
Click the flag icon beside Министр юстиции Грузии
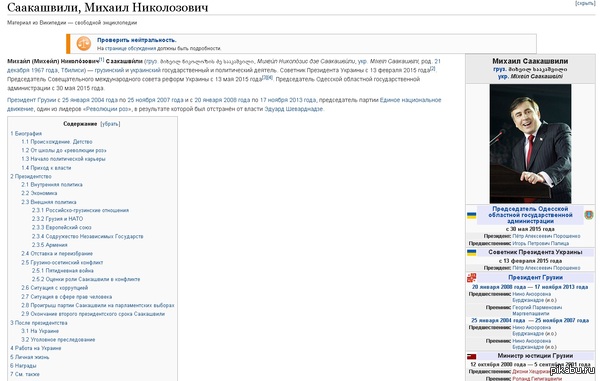click(471, 357)
